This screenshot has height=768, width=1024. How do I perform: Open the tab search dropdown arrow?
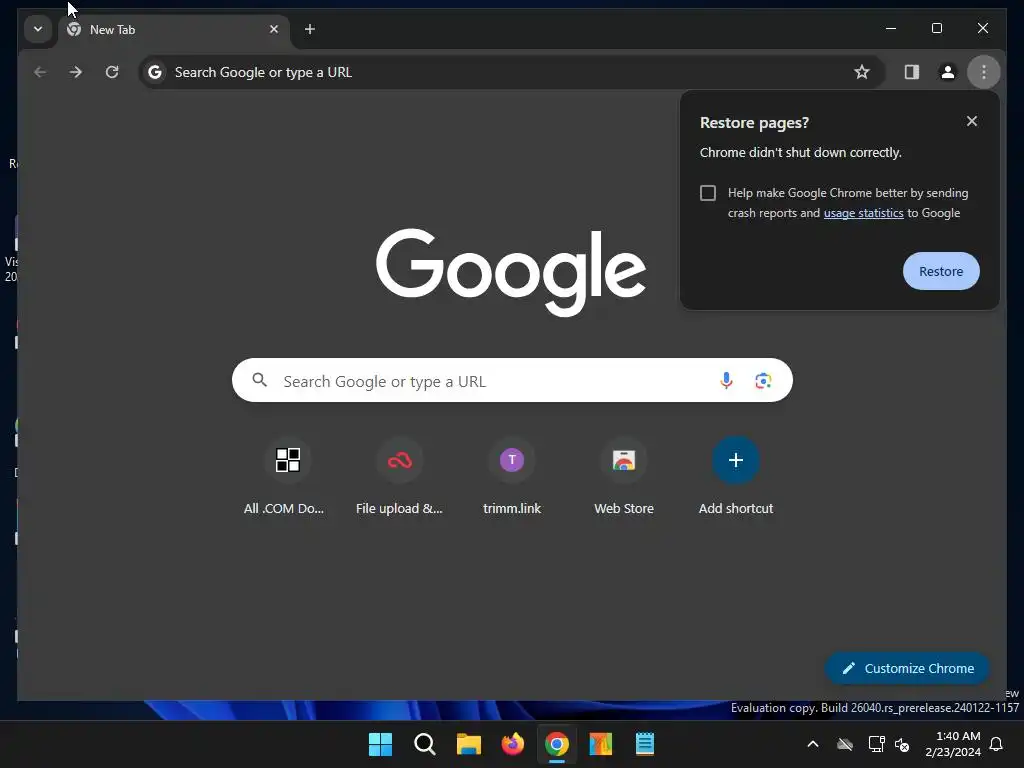(x=38, y=29)
